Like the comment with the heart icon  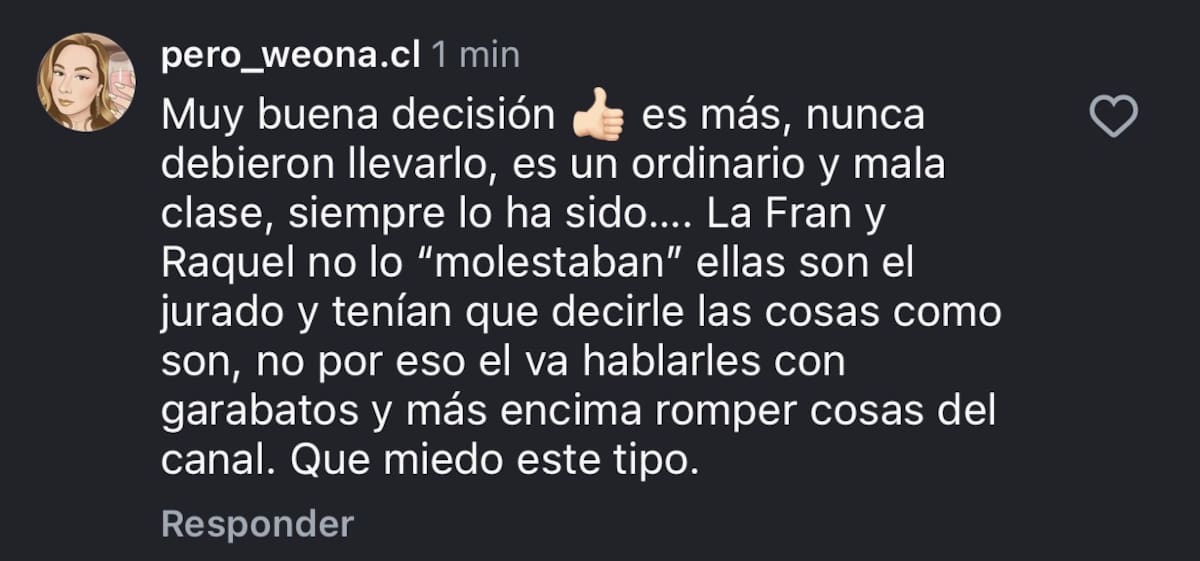pyautogui.click(x=1112, y=119)
